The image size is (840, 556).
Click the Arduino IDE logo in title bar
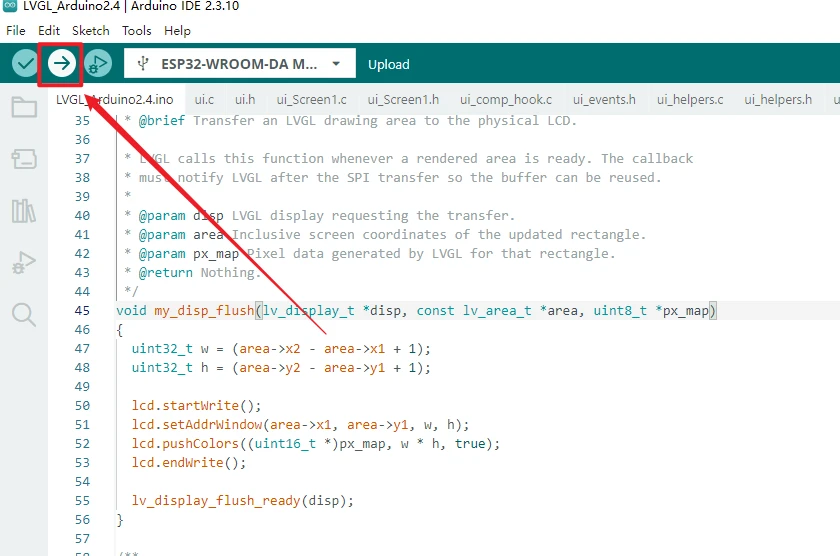tap(10, 6)
